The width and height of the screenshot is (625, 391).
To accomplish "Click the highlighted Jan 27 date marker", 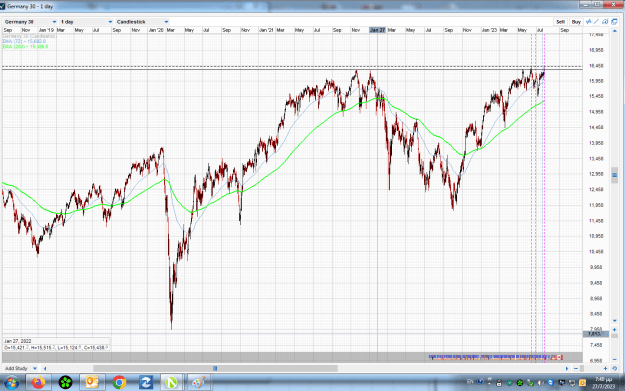I will click(x=377, y=30).
